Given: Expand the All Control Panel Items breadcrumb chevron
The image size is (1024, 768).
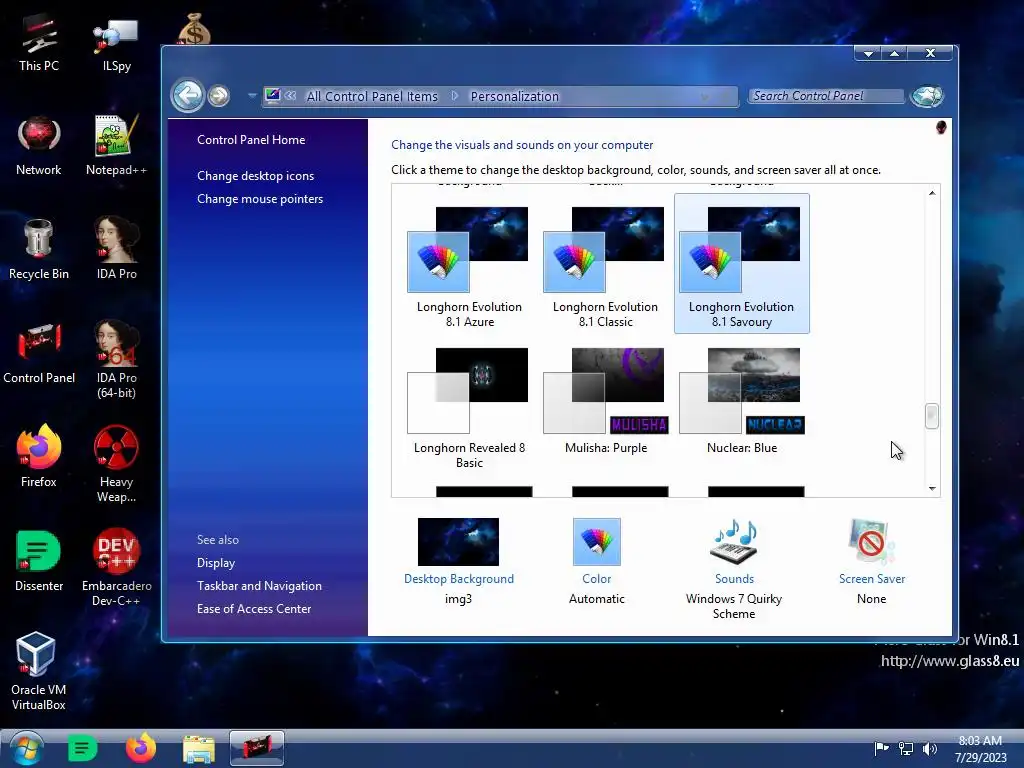Looking at the screenshot, I should pyautogui.click(x=455, y=96).
